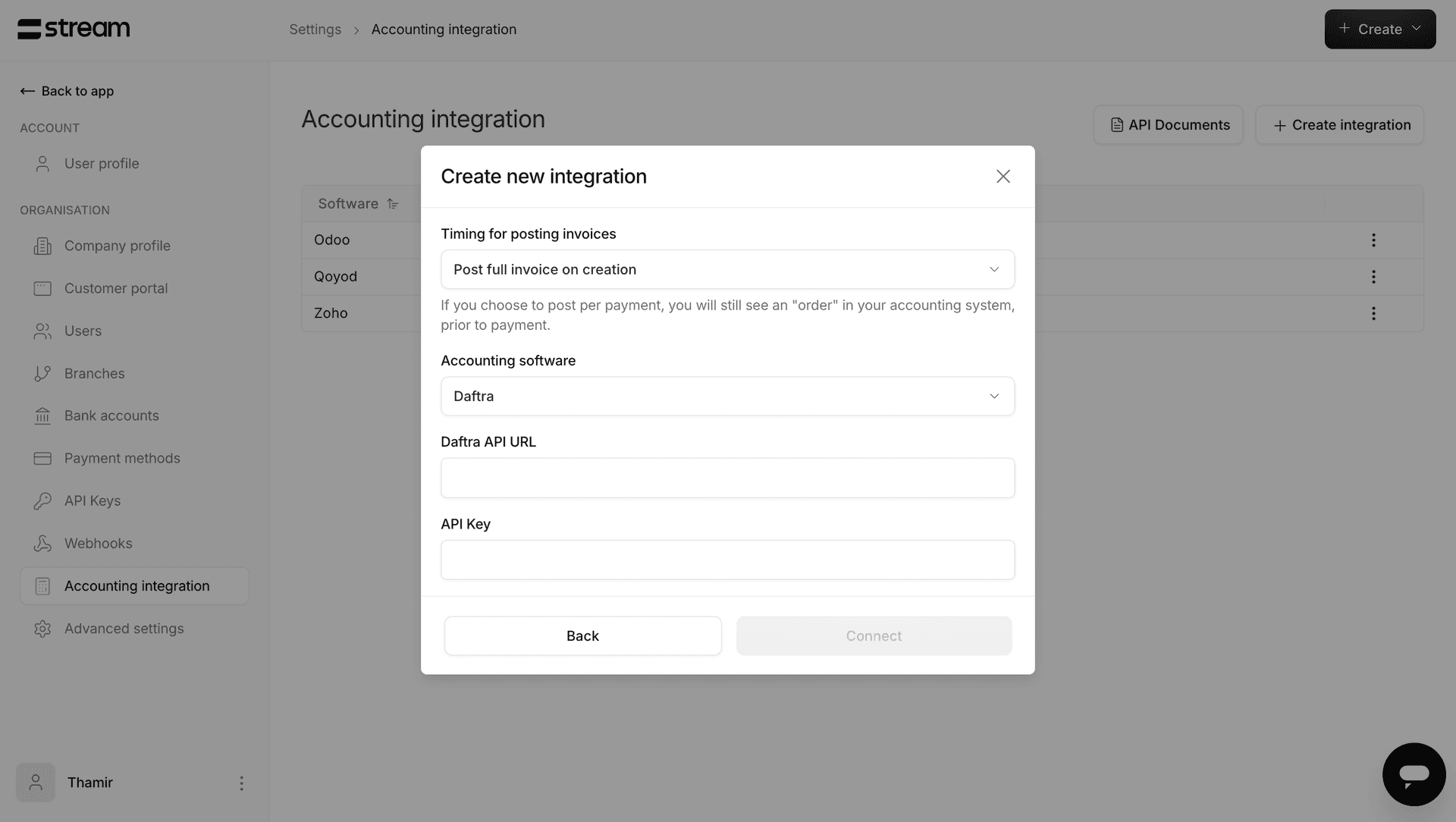Select the Zoho row text
This screenshot has width=1456, height=822.
pos(331,313)
